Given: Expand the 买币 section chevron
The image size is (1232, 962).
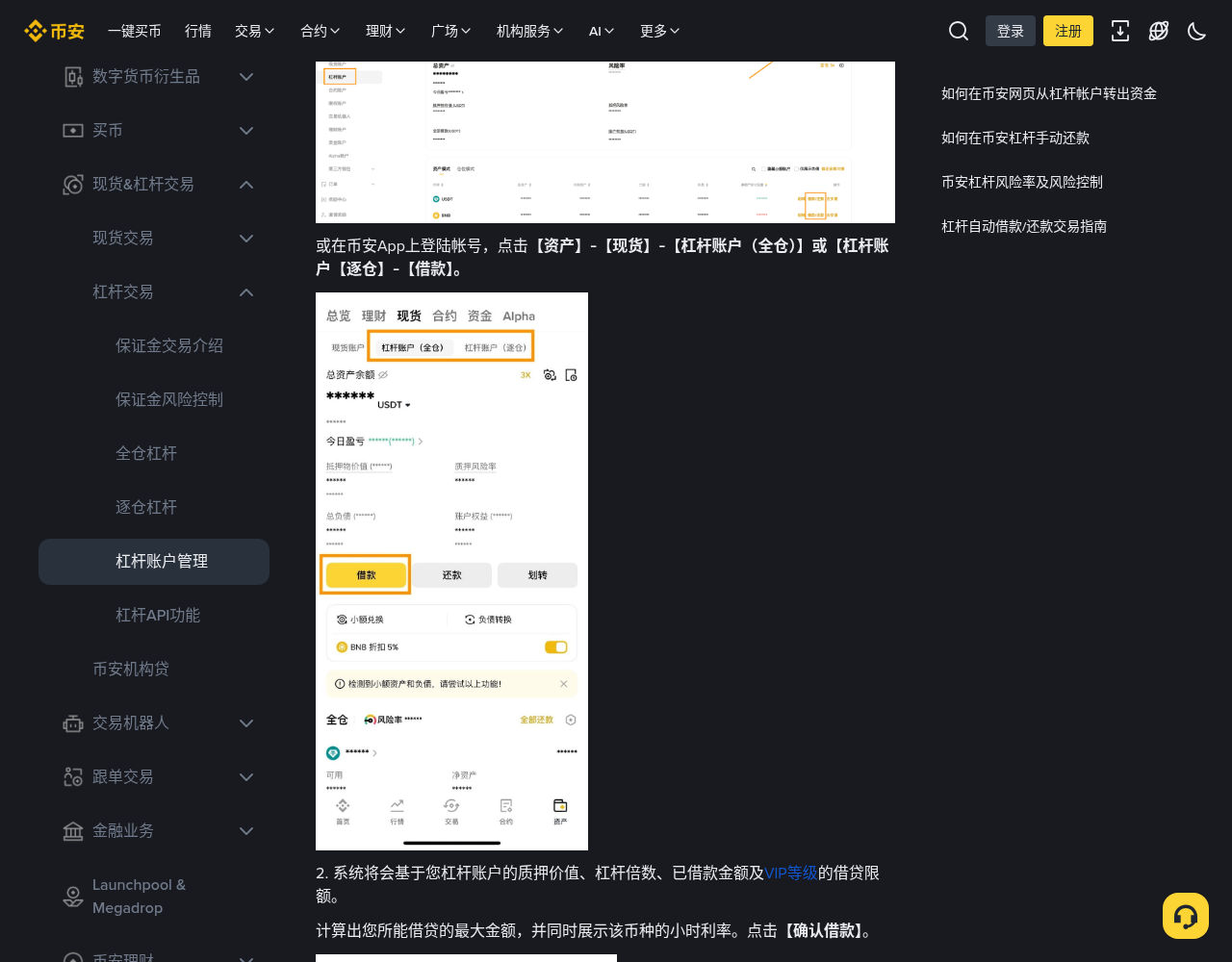Looking at the screenshot, I should 246,131.
